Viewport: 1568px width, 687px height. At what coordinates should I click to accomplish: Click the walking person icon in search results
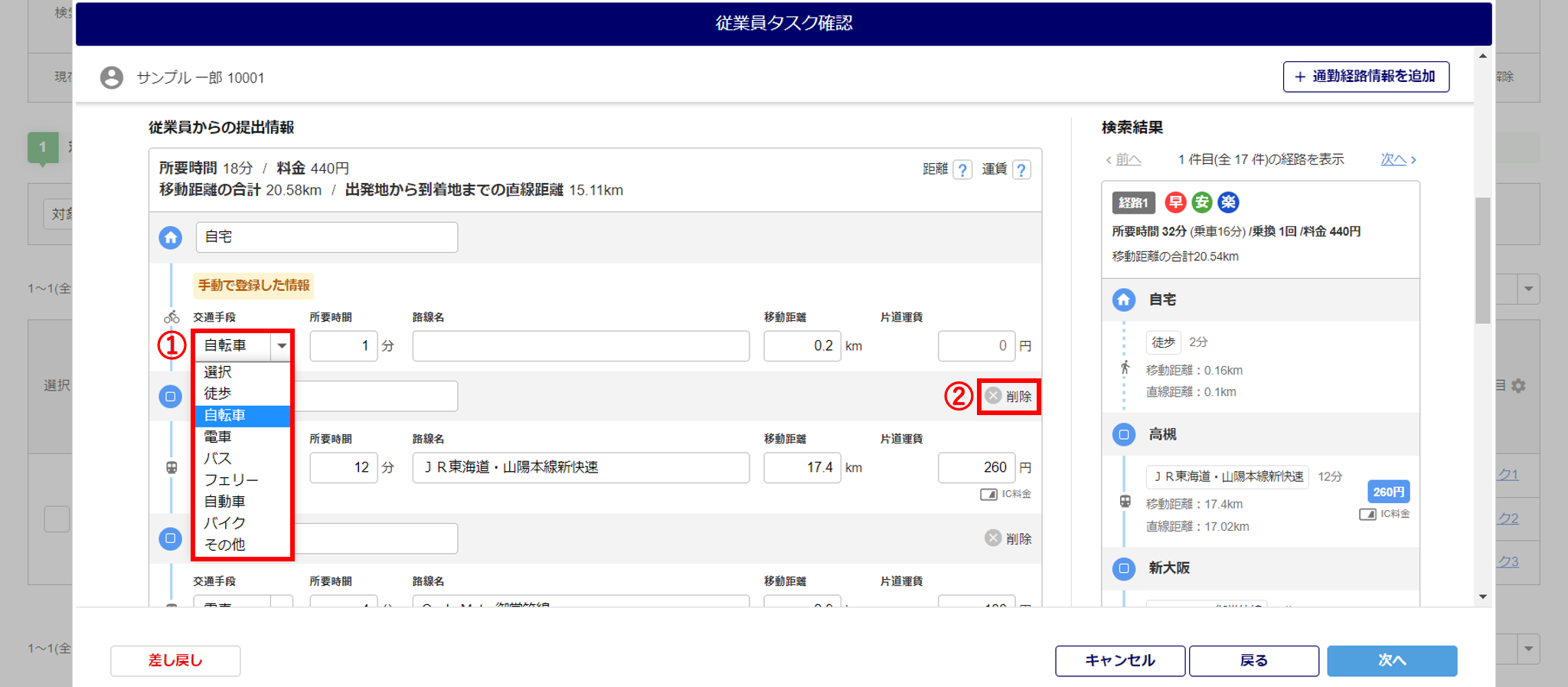1125,367
